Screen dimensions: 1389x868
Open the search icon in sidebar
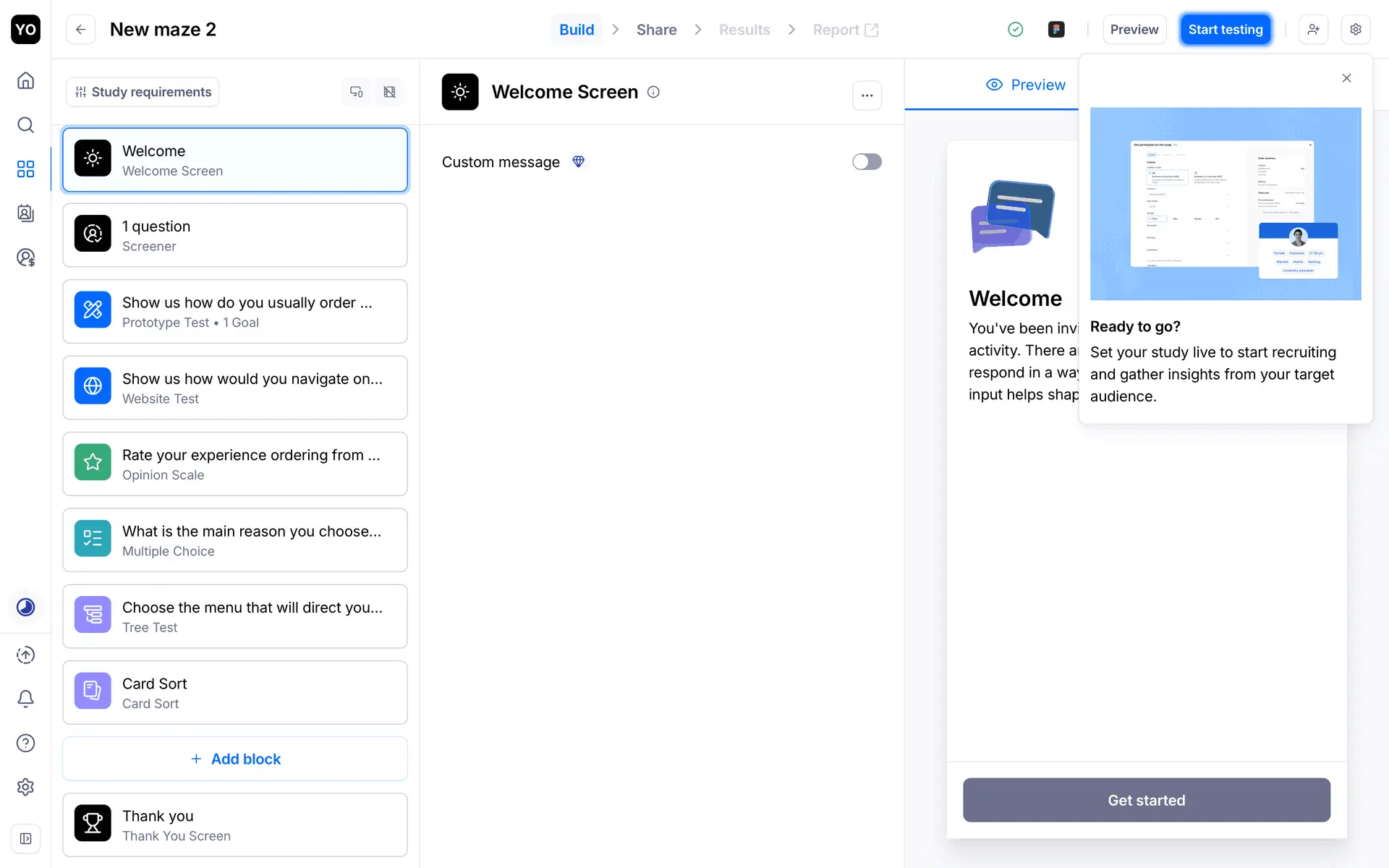pyautogui.click(x=25, y=124)
